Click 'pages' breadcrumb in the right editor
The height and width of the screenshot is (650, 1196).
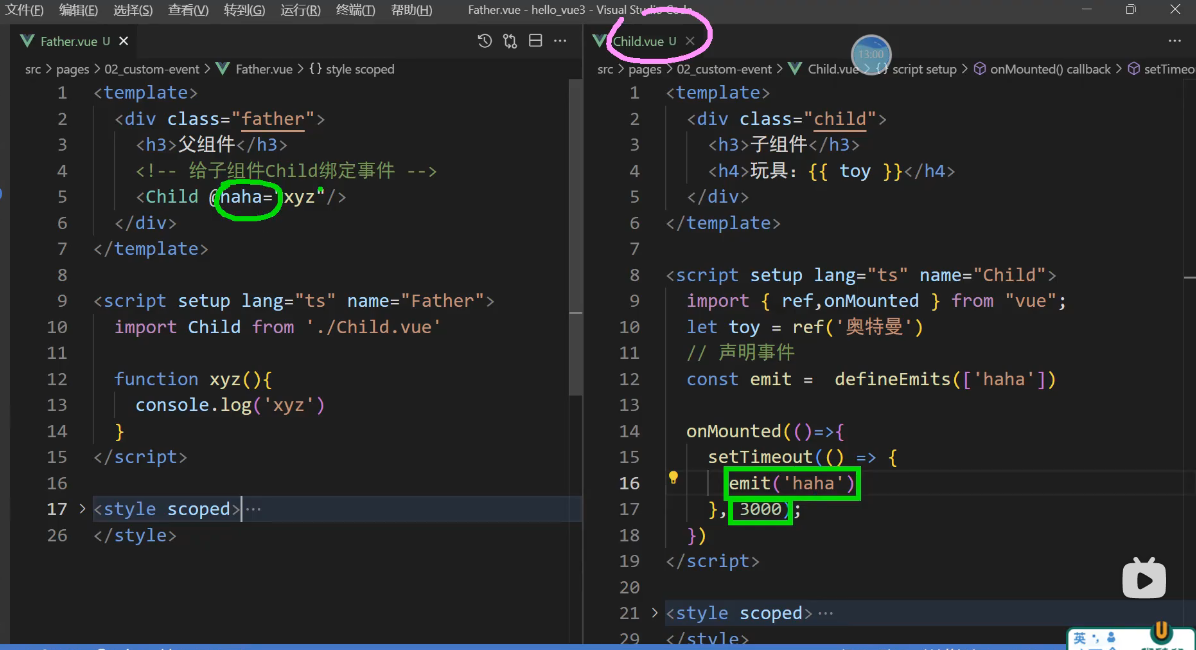pyautogui.click(x=645, y=69)
